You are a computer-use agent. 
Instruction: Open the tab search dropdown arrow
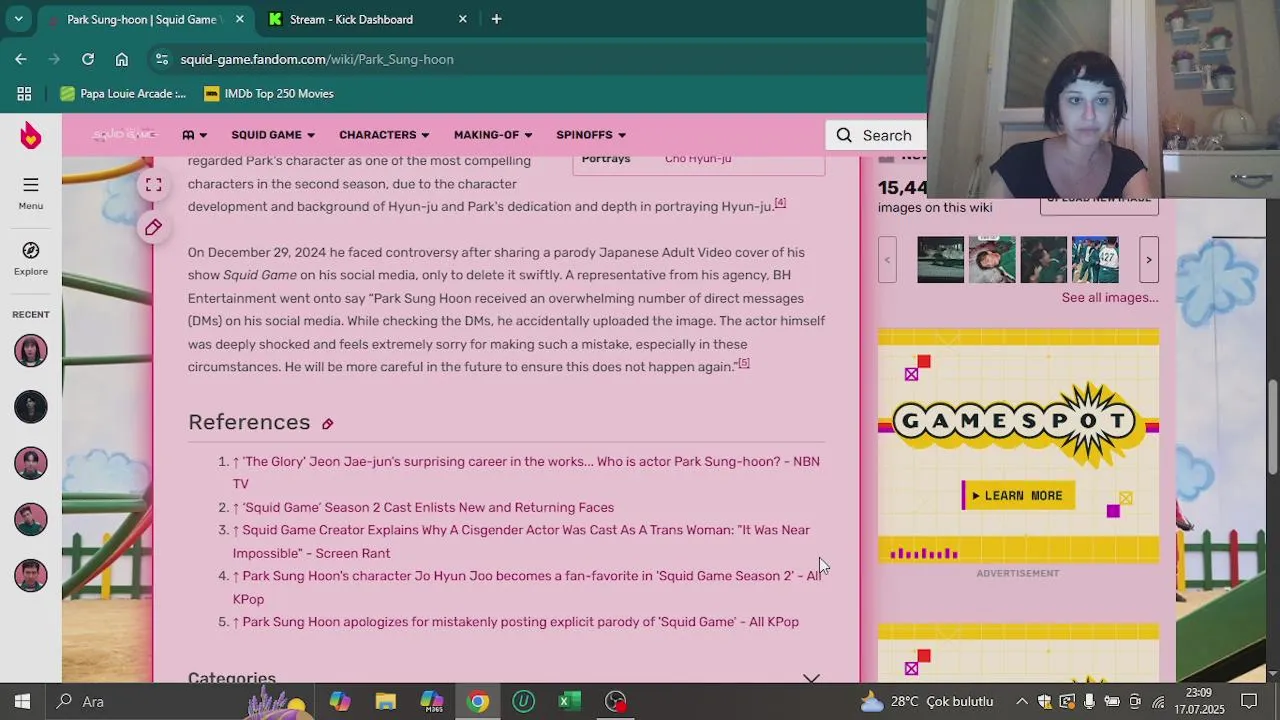(x=18, y=19)
